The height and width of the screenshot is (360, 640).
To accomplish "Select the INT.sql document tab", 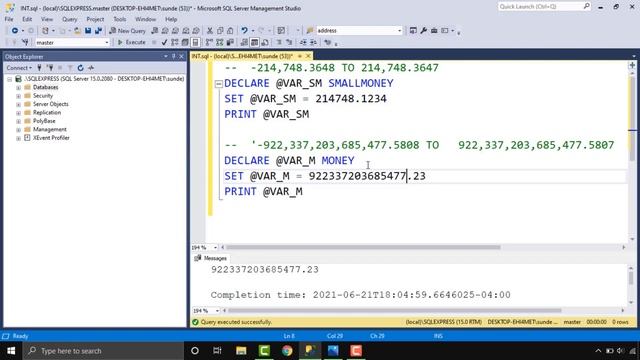I will coord(242,56).
